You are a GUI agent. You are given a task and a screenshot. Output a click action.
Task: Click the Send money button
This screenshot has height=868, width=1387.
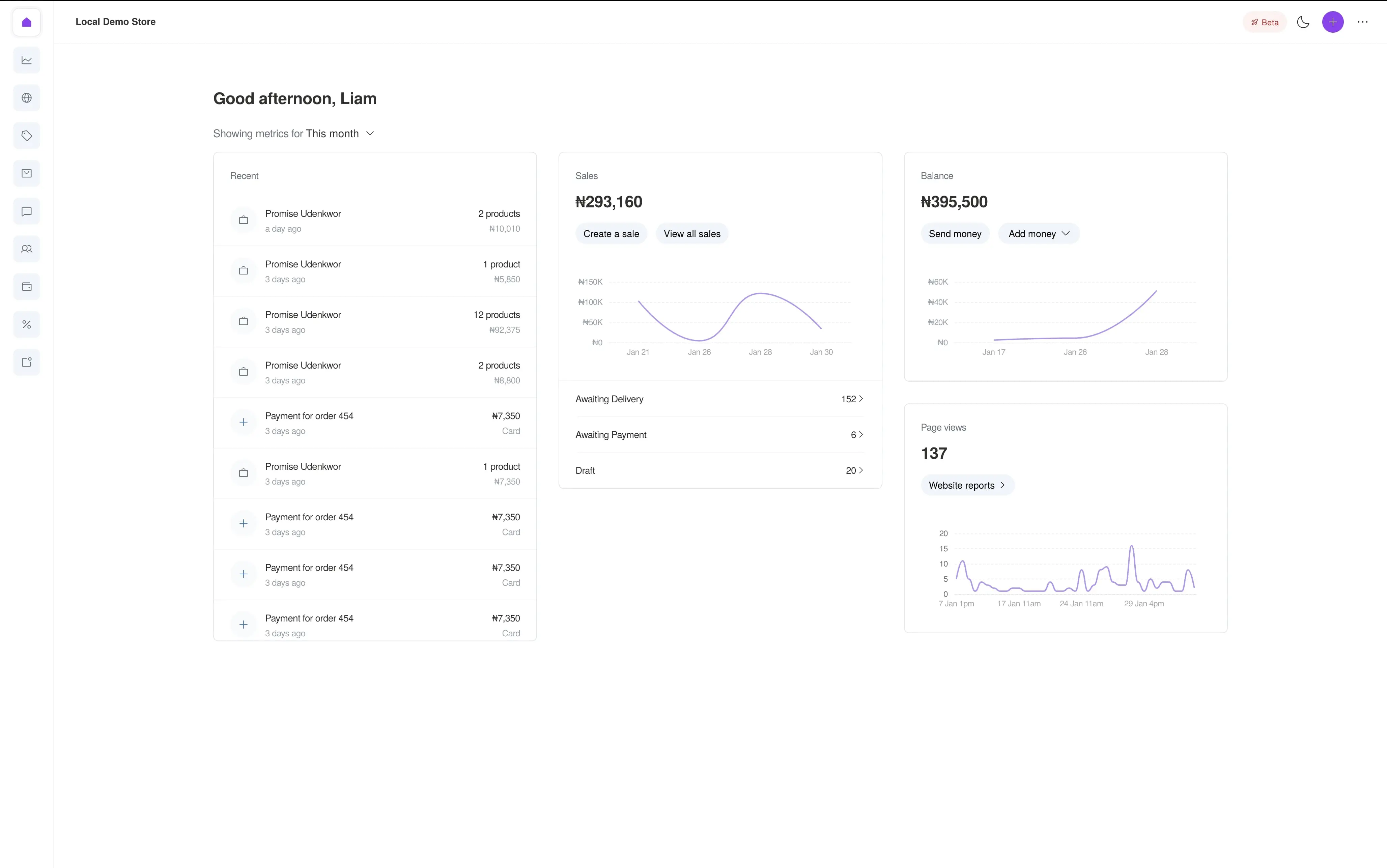(955, 234)
